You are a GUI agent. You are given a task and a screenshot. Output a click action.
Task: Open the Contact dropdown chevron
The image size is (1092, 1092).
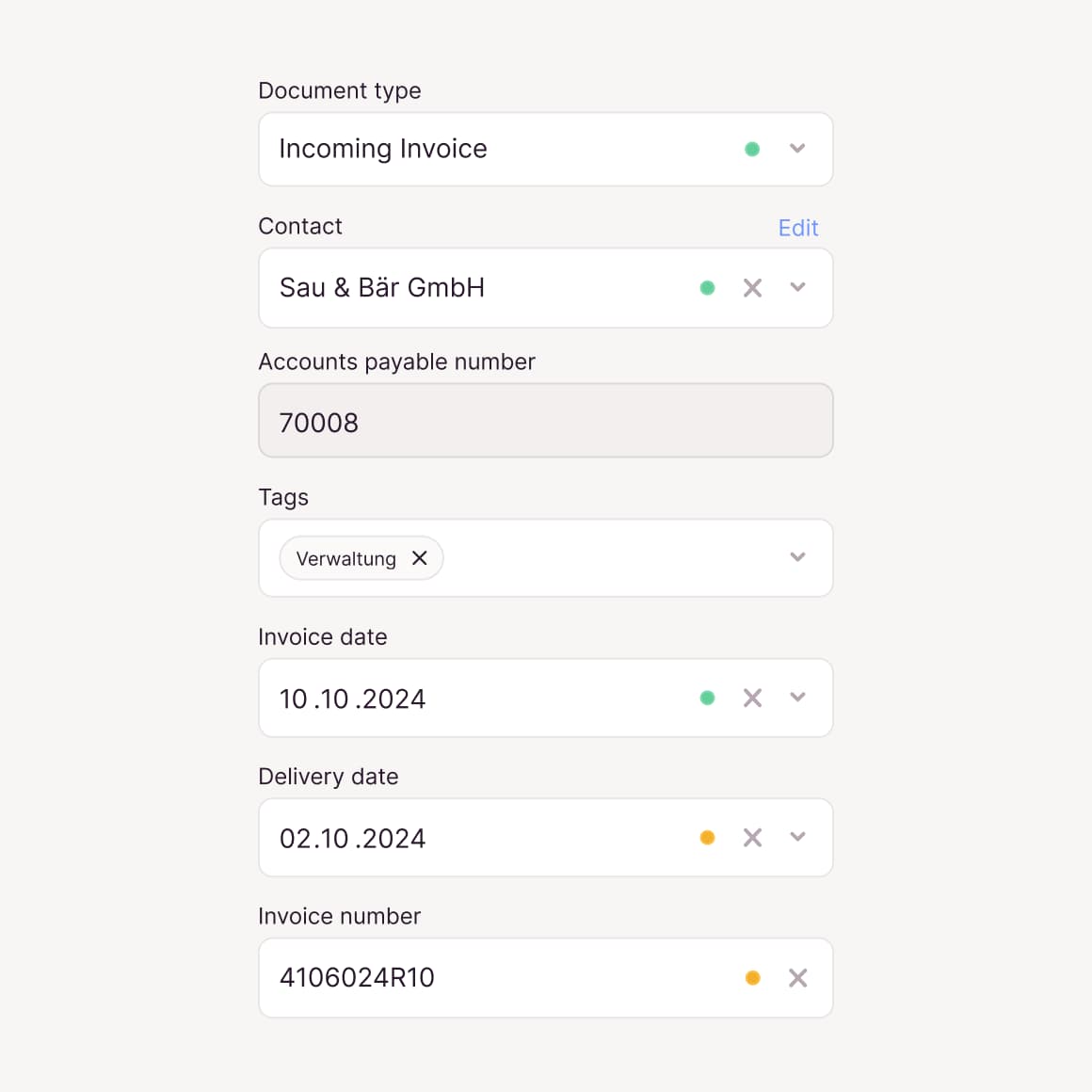797,288
